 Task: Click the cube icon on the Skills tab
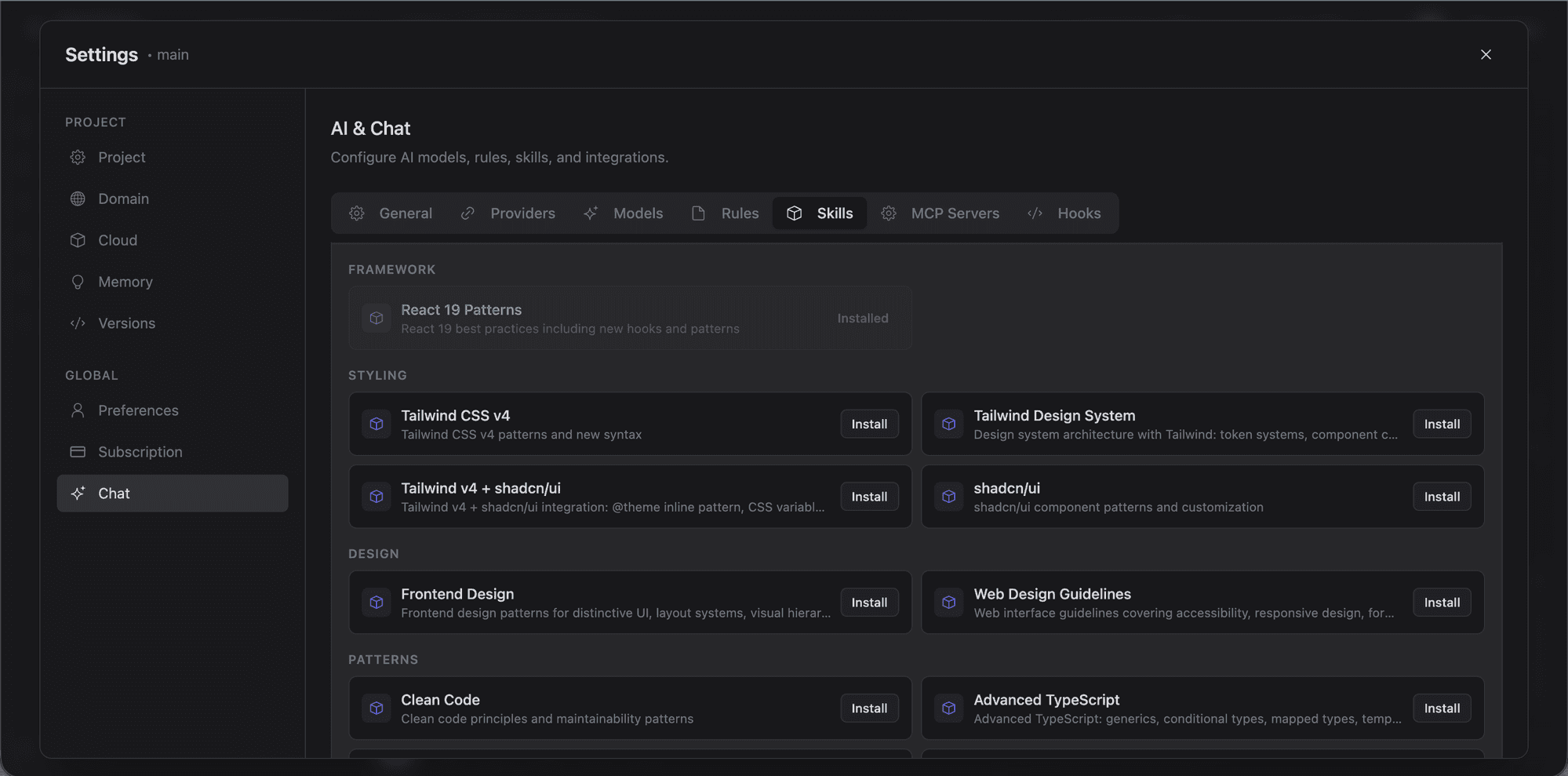point(794,213)
